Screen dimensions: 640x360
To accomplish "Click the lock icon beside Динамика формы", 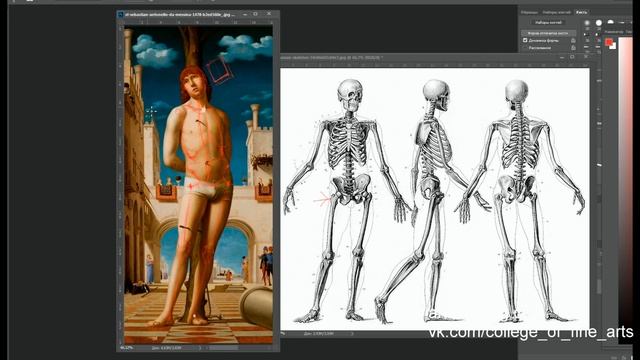I will 573,40.
